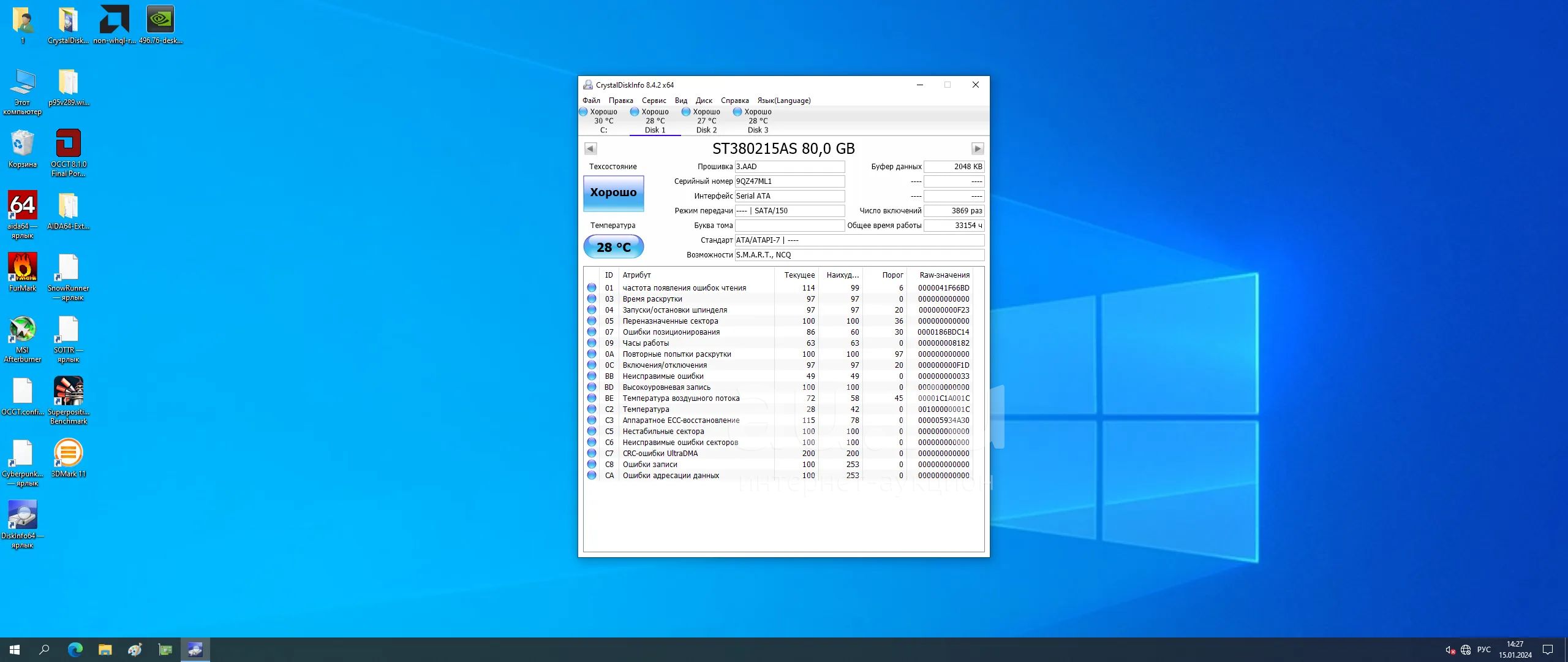Open AIDA64-Ext folder icon
The width and height of the screenshot is (1568, 662).
[x=69, y=211]
